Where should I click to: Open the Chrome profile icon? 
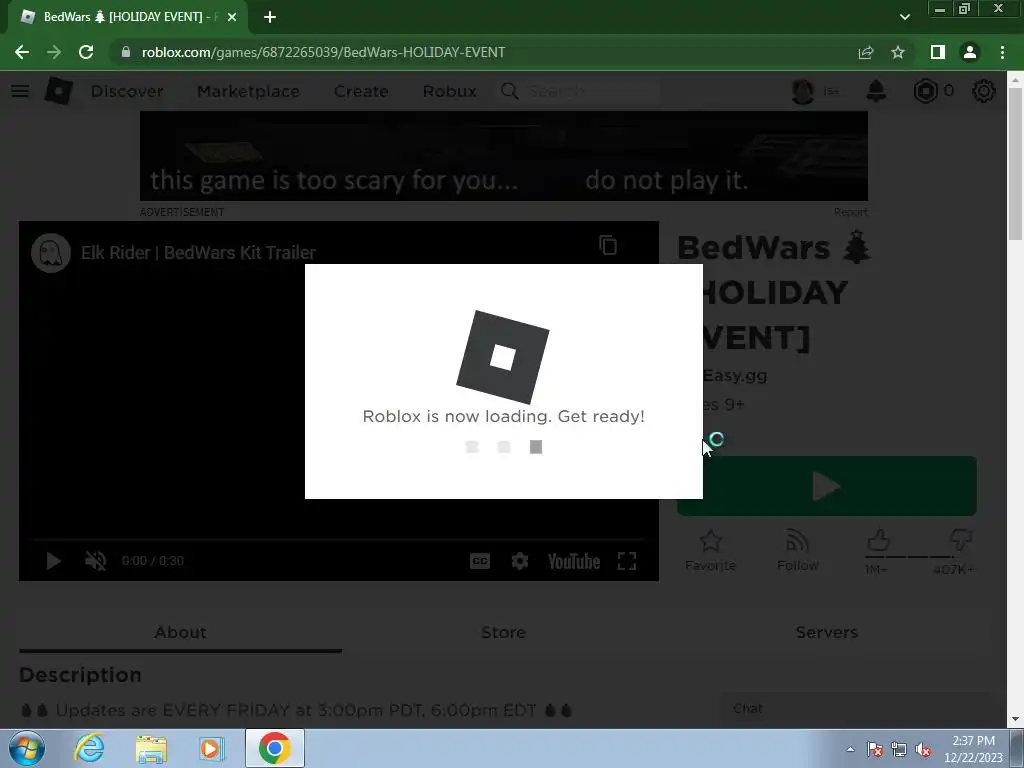970,52
